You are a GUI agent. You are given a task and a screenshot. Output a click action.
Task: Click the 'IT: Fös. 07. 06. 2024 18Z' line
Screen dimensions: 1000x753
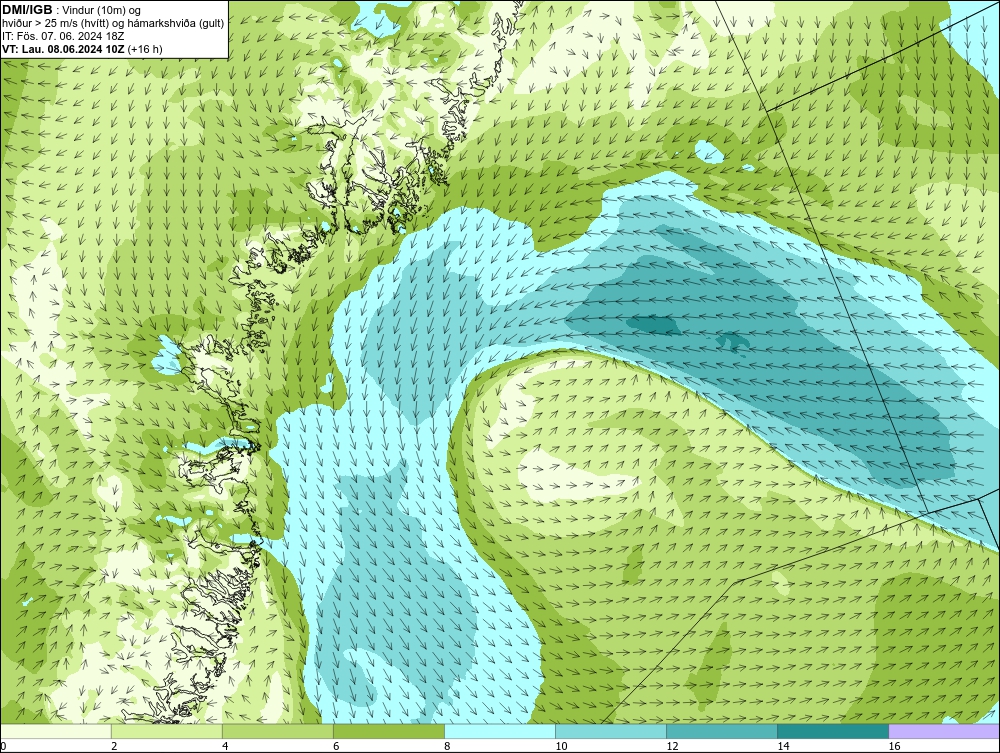[63, 36]
